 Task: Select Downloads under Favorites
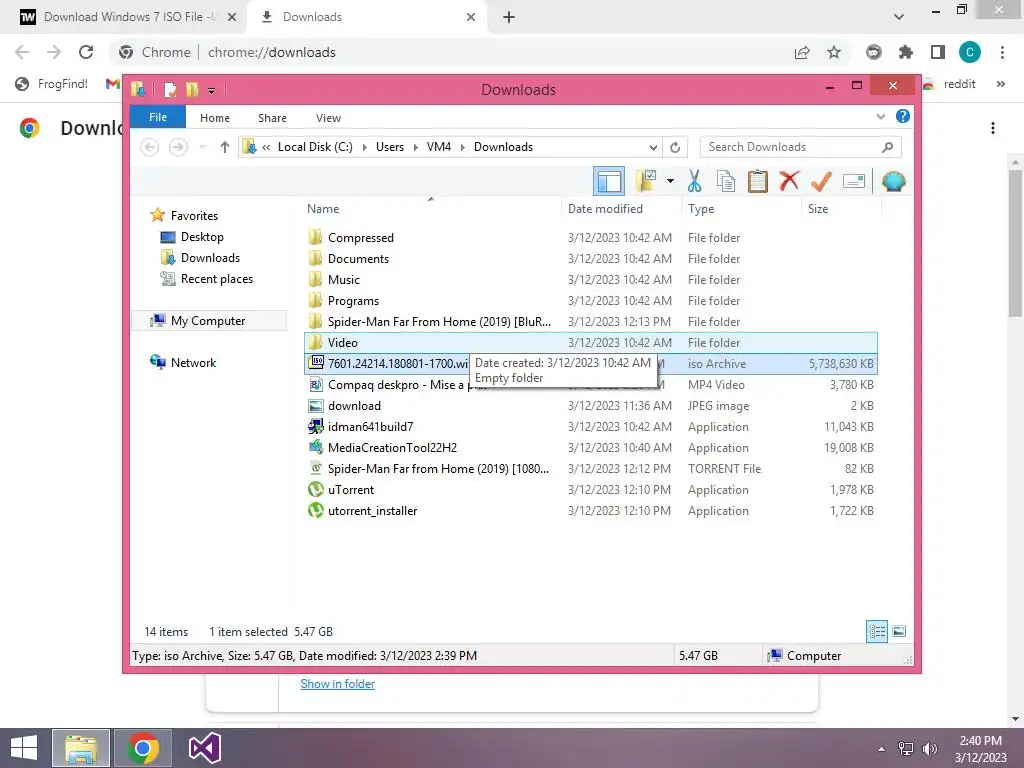[210, 258]
